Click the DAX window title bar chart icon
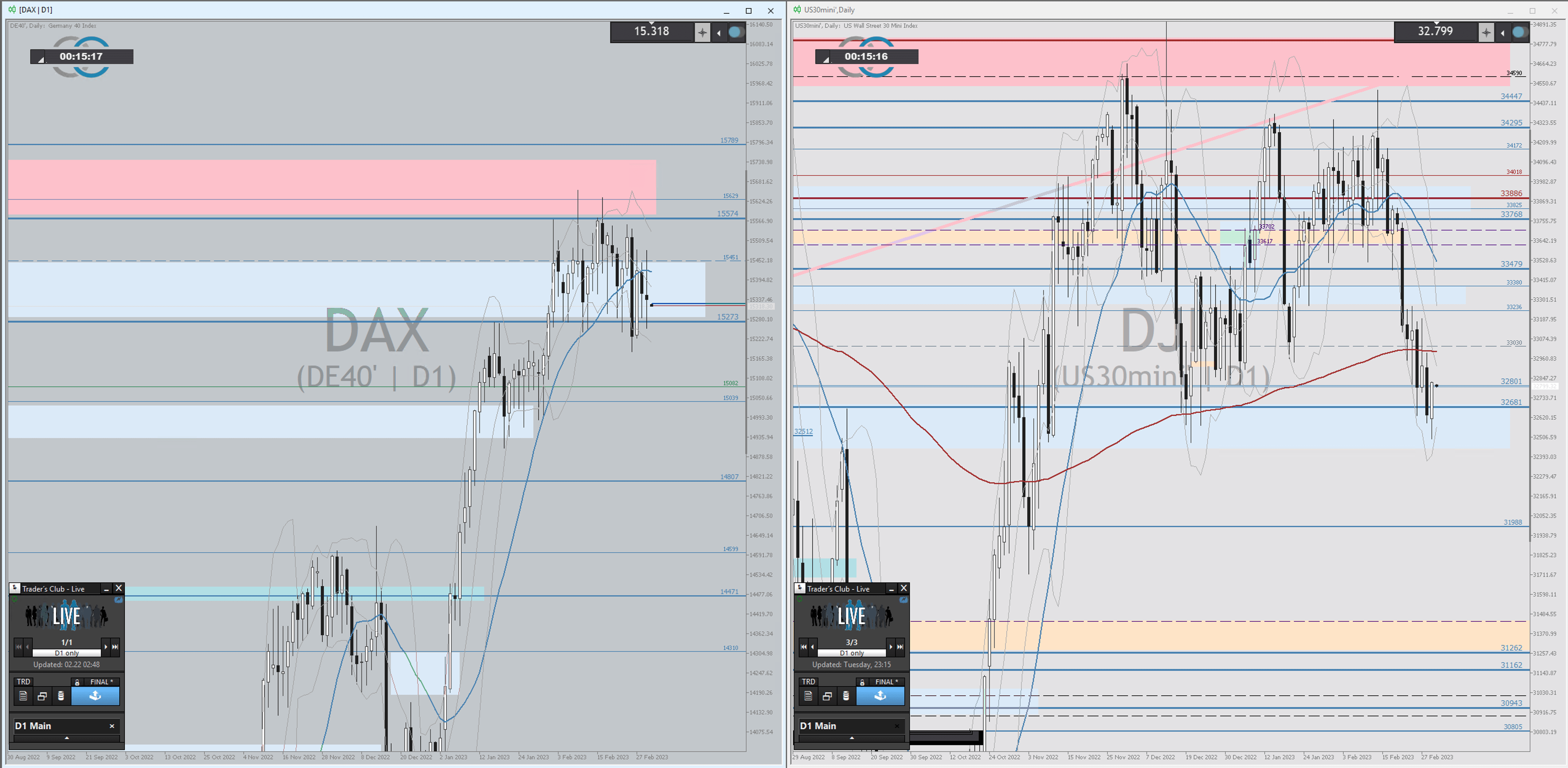1568x768 pixels. pos(12,10)
